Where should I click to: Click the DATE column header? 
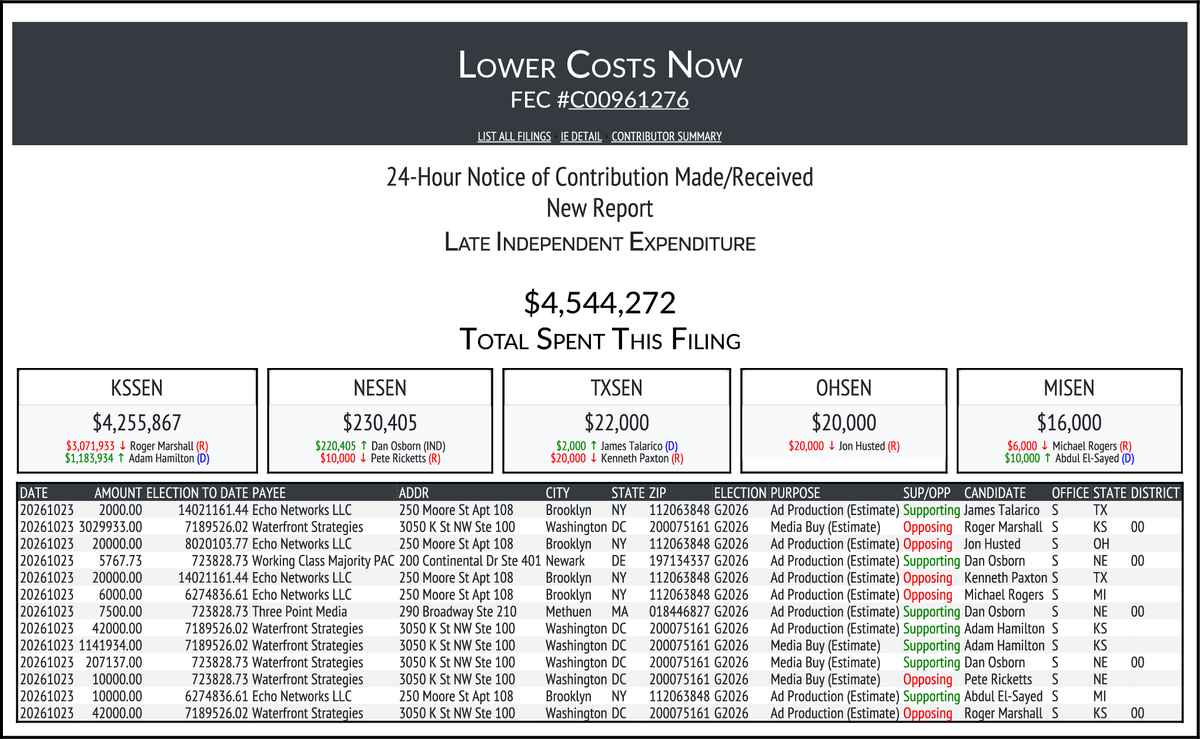pyautogui.click(x=34, y=493)
